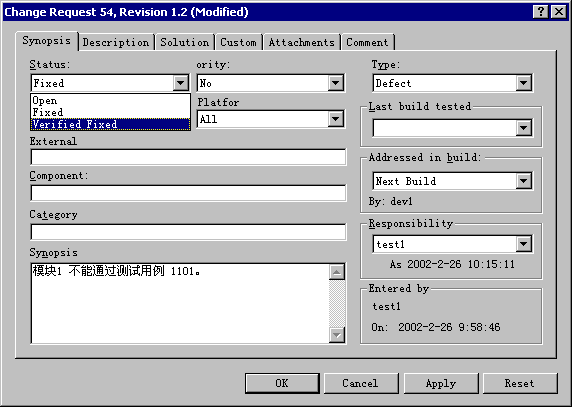Click the External reference input field
Viewport: 572px width, 407px height.
pyautogui.click(x=188, y=157)
